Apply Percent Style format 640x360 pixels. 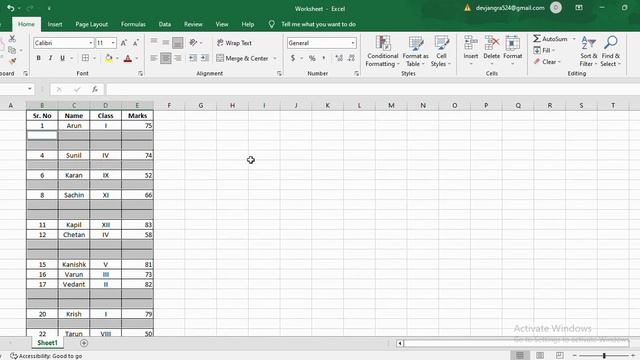tap(312, 58)
